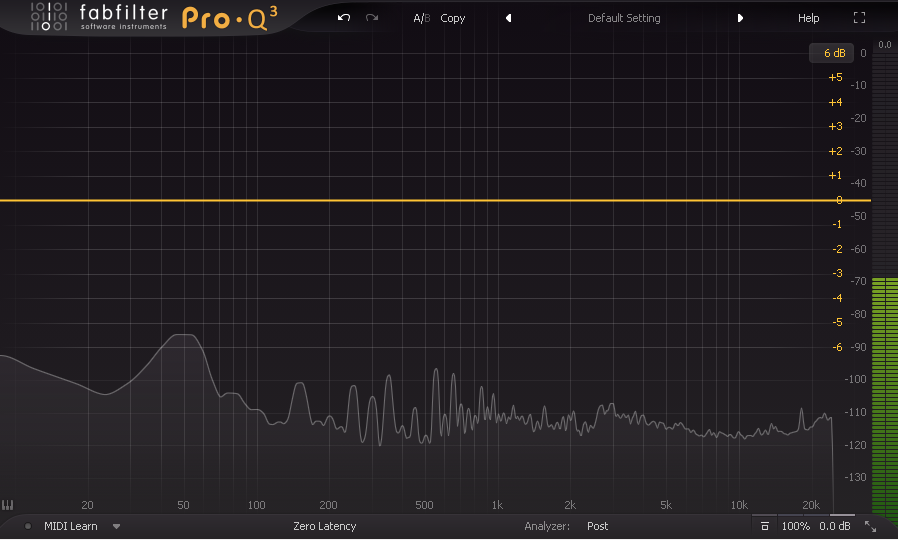Click the 0.0 peak level readout
The width and height of the screenshot is (898, 540).
885,45
